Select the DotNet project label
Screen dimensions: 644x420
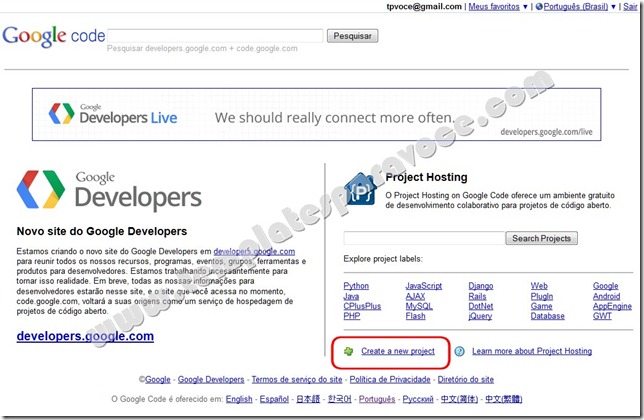tap(481, 306)
